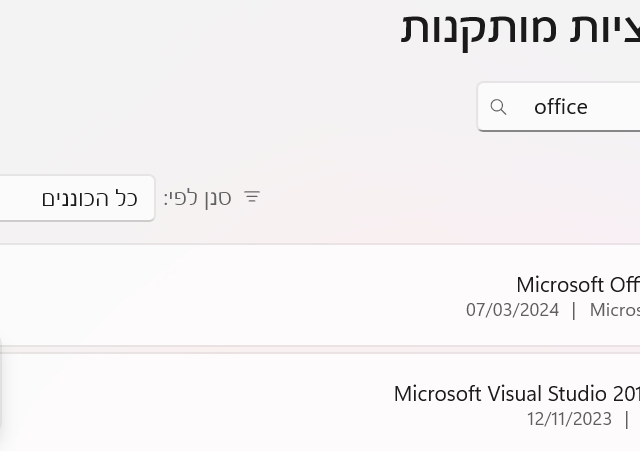Click the publisher text under Microsoft Office
The width and height of the screenshot is (640, 451).
point(614,310)
